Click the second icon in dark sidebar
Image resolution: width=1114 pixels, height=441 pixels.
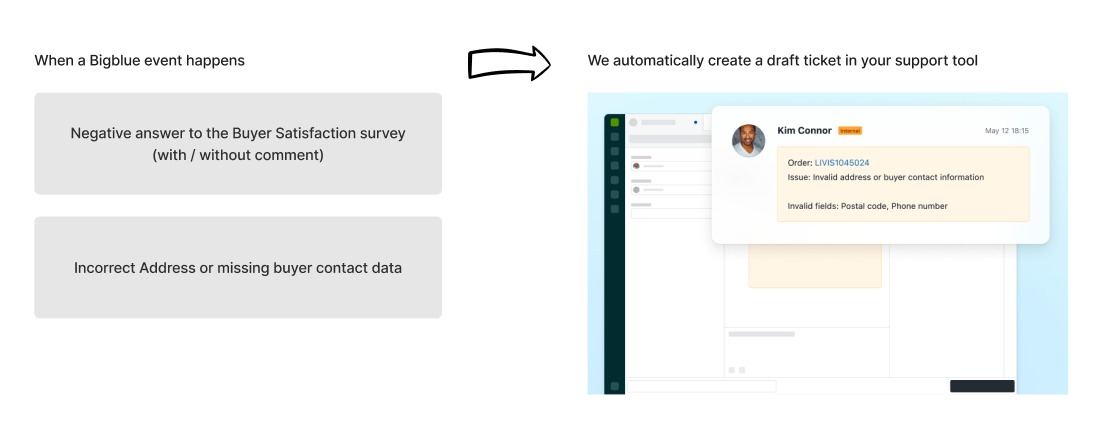pos(615,137)
